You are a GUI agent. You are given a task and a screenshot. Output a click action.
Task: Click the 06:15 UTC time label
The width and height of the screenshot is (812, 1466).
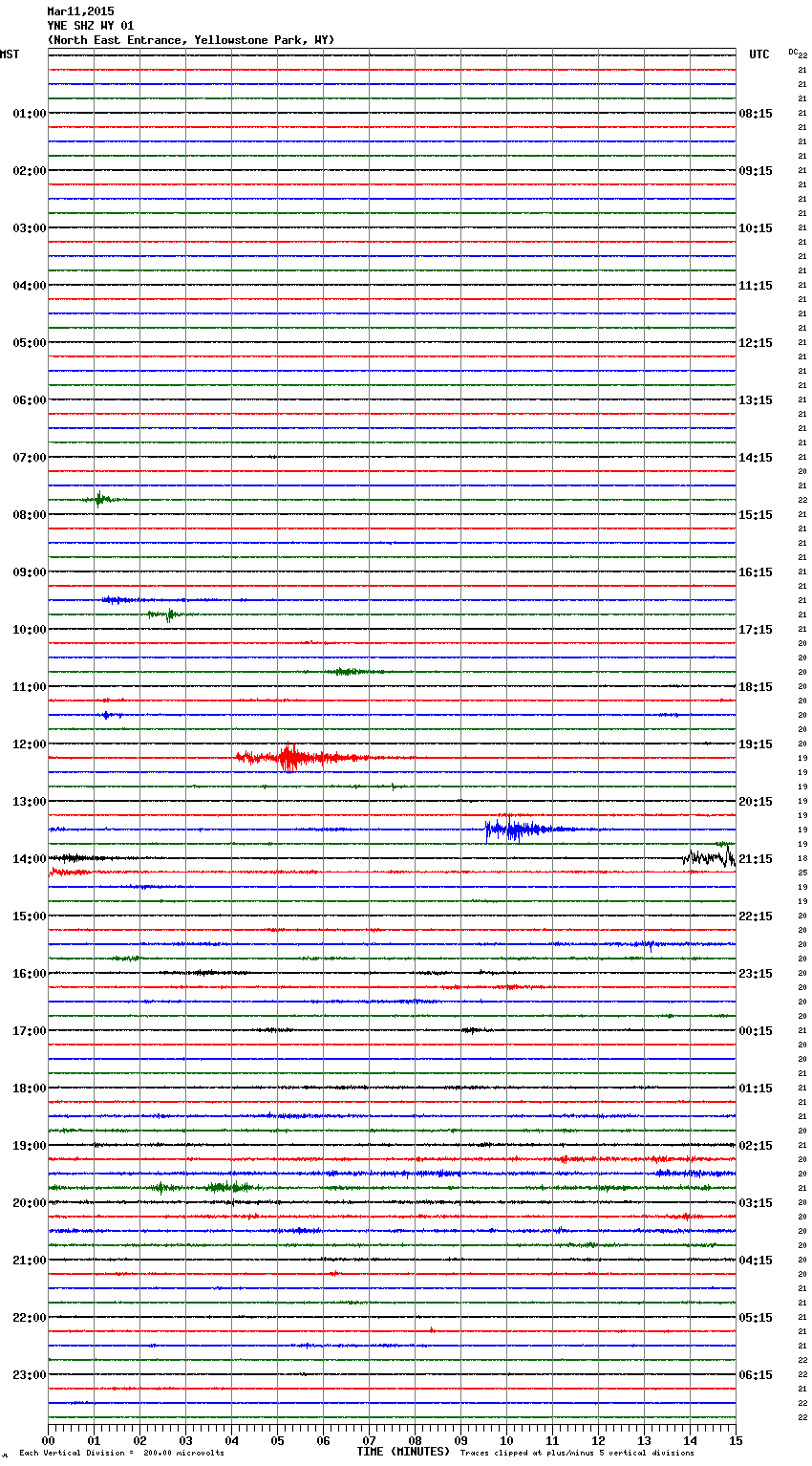(756, 1375)
